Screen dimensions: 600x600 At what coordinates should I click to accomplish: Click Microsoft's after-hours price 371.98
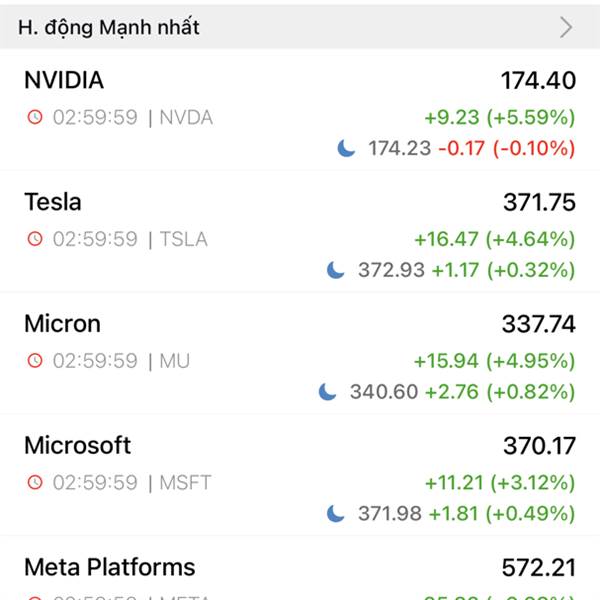click(390, 513)
